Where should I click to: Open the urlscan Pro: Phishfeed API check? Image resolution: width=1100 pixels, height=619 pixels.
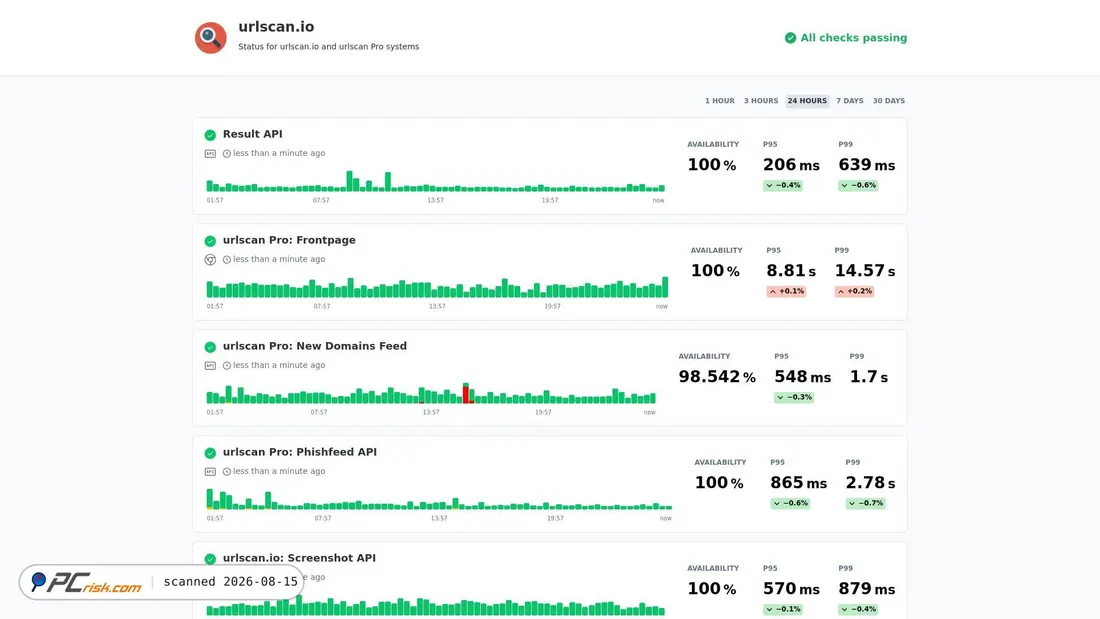point(300,452)
